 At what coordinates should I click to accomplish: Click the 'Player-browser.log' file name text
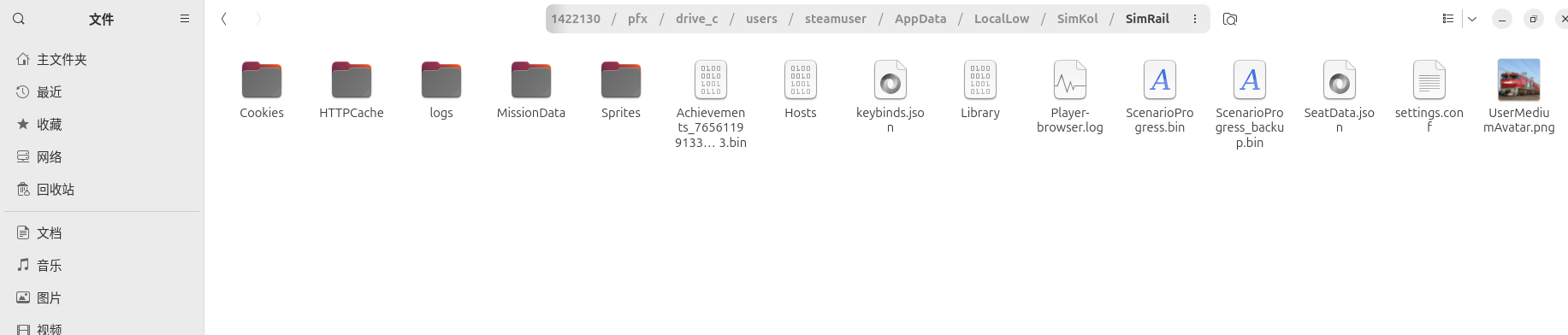click(1070, 120)
